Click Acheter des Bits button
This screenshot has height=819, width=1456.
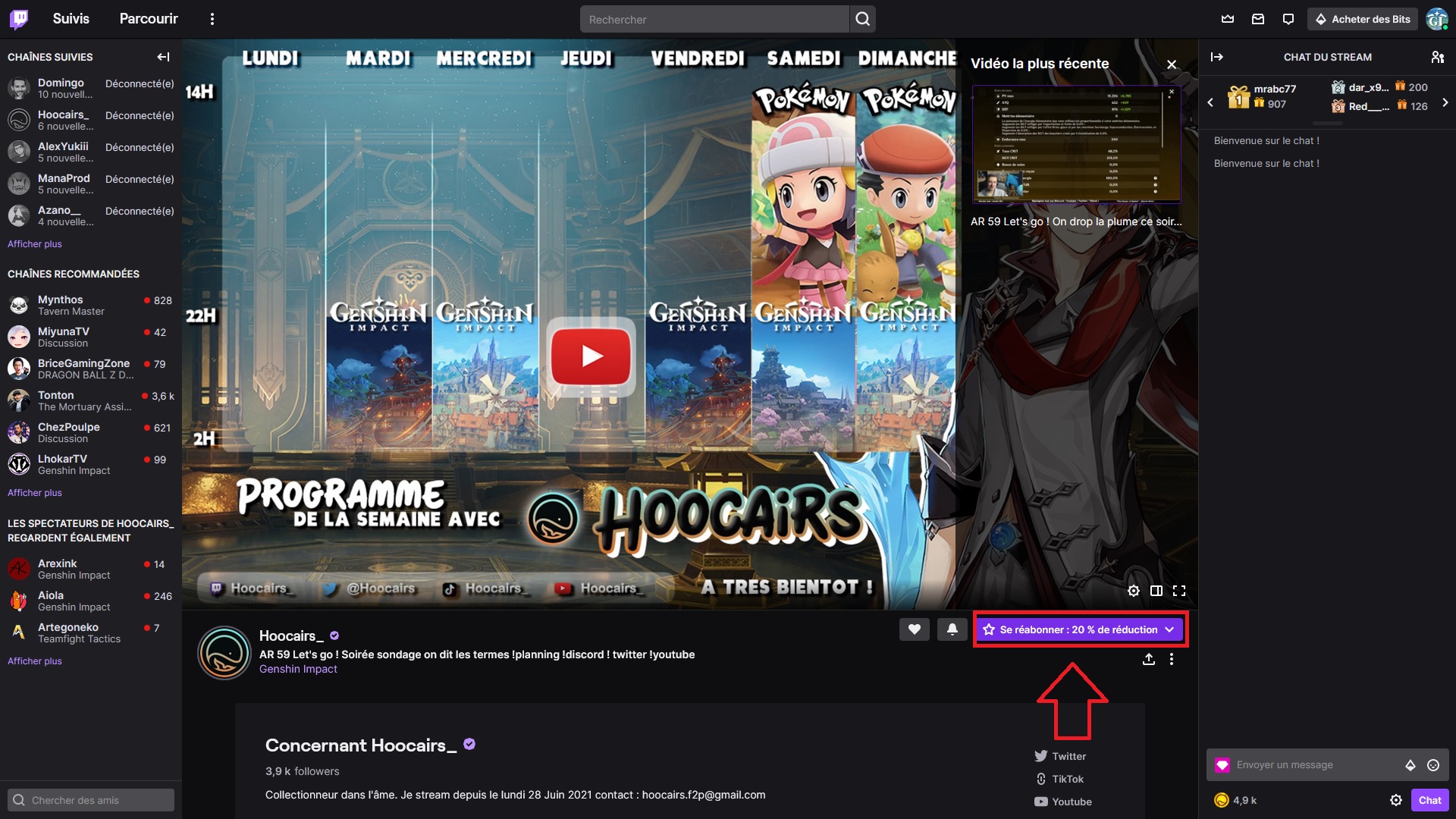[1363, 19]
